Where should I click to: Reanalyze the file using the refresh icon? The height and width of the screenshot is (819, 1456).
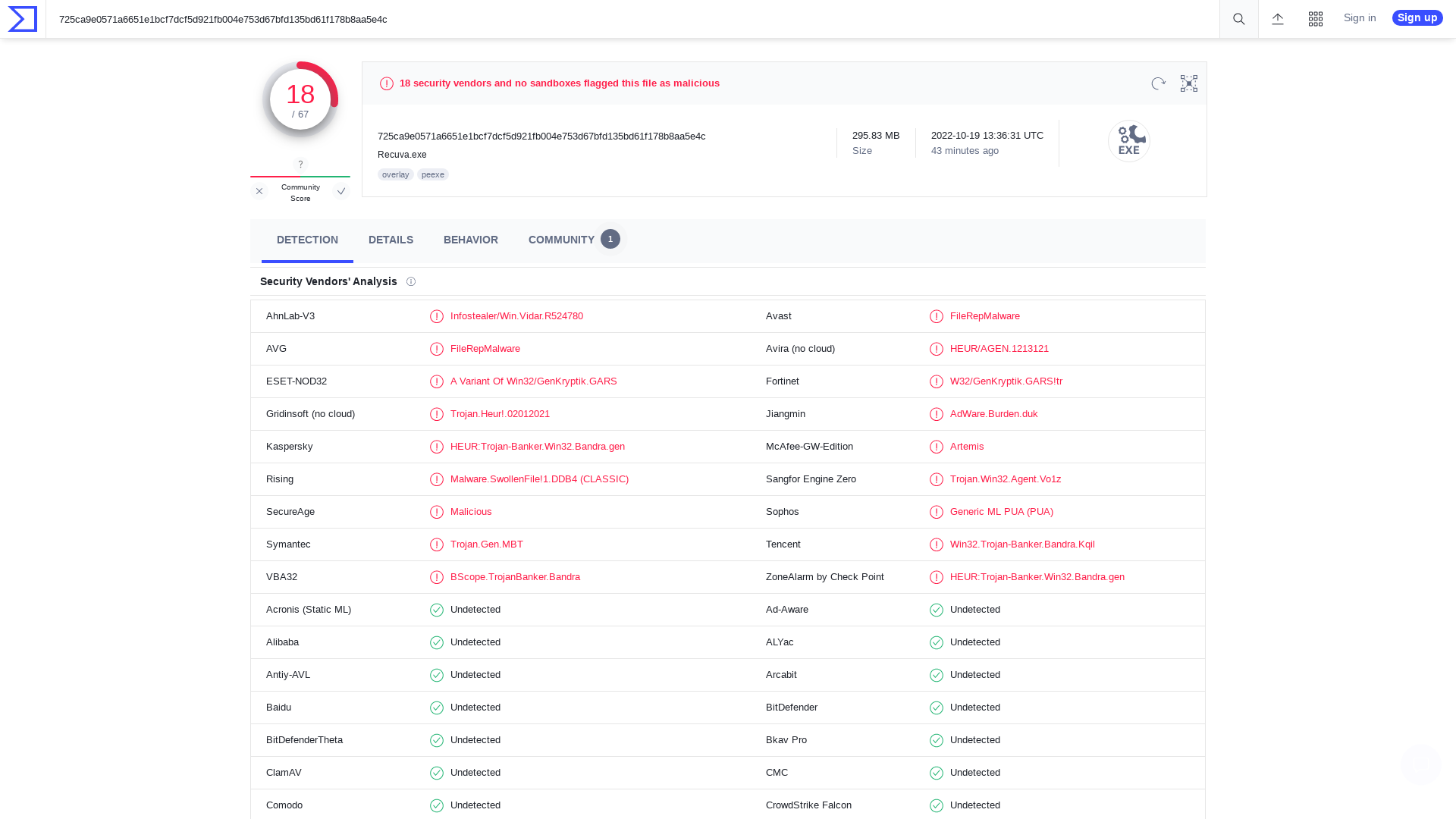pyautogui.click(x=1157, y=83)
